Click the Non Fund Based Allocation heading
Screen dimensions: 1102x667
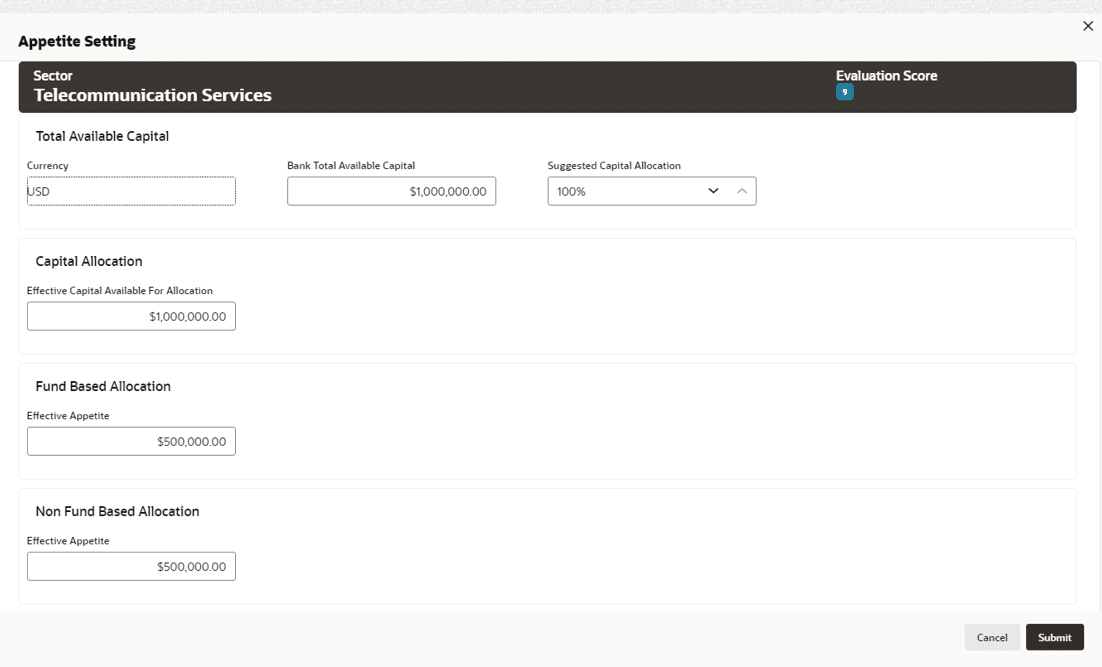coord(117,512)
